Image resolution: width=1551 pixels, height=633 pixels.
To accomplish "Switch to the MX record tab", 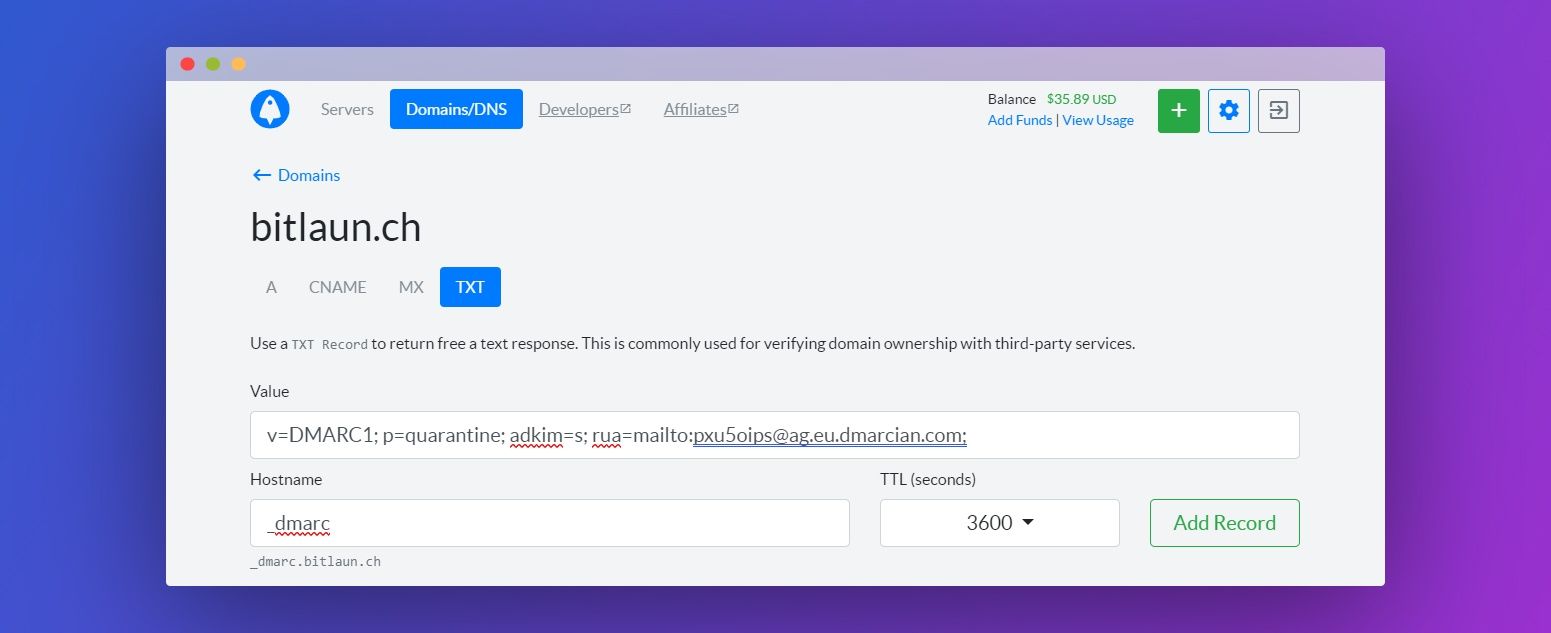I will coord(411,287).
